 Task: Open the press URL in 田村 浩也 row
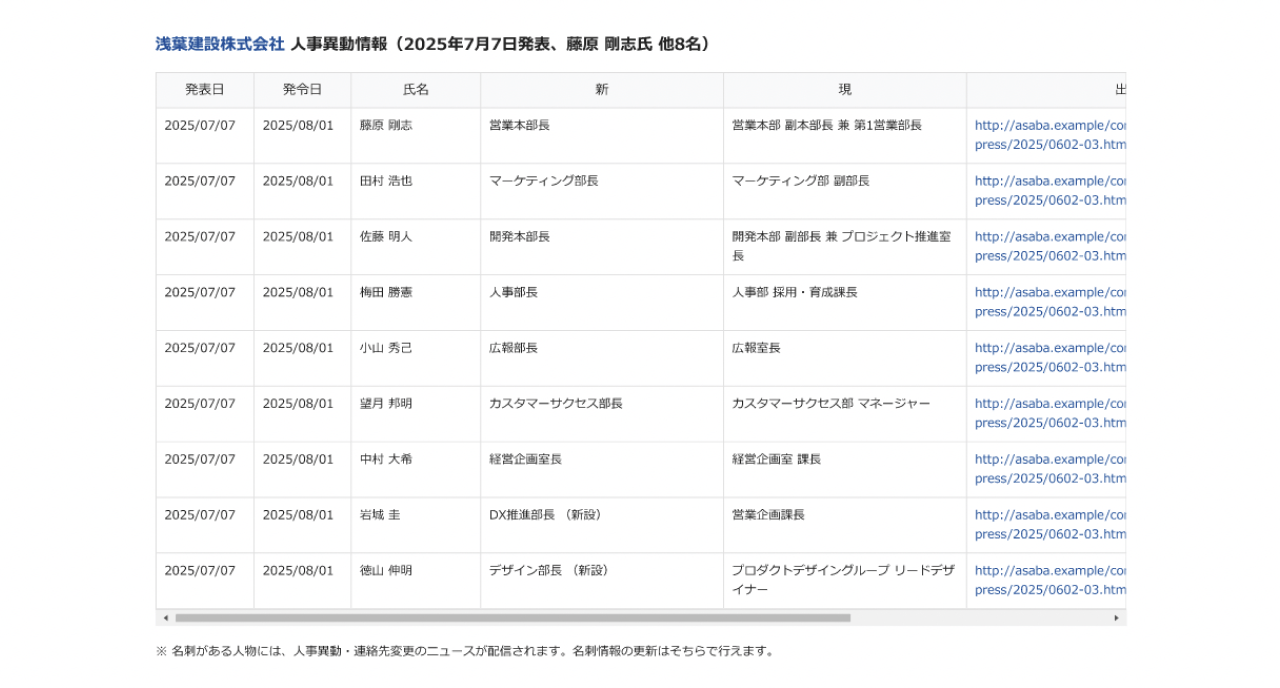click(1050, 191)
